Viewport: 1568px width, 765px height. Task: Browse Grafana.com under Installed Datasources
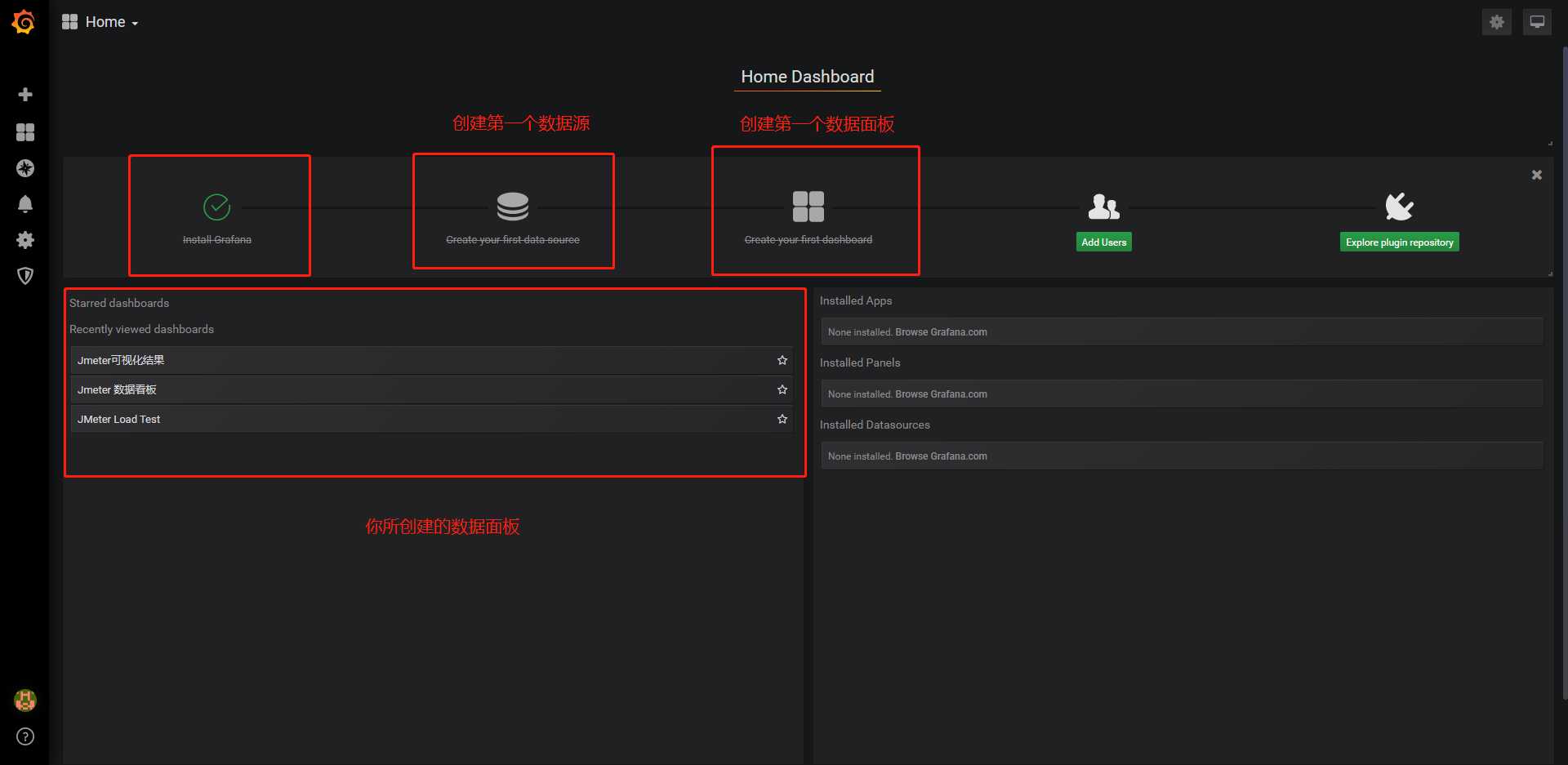pyautogui.click(x=941, y=456)
